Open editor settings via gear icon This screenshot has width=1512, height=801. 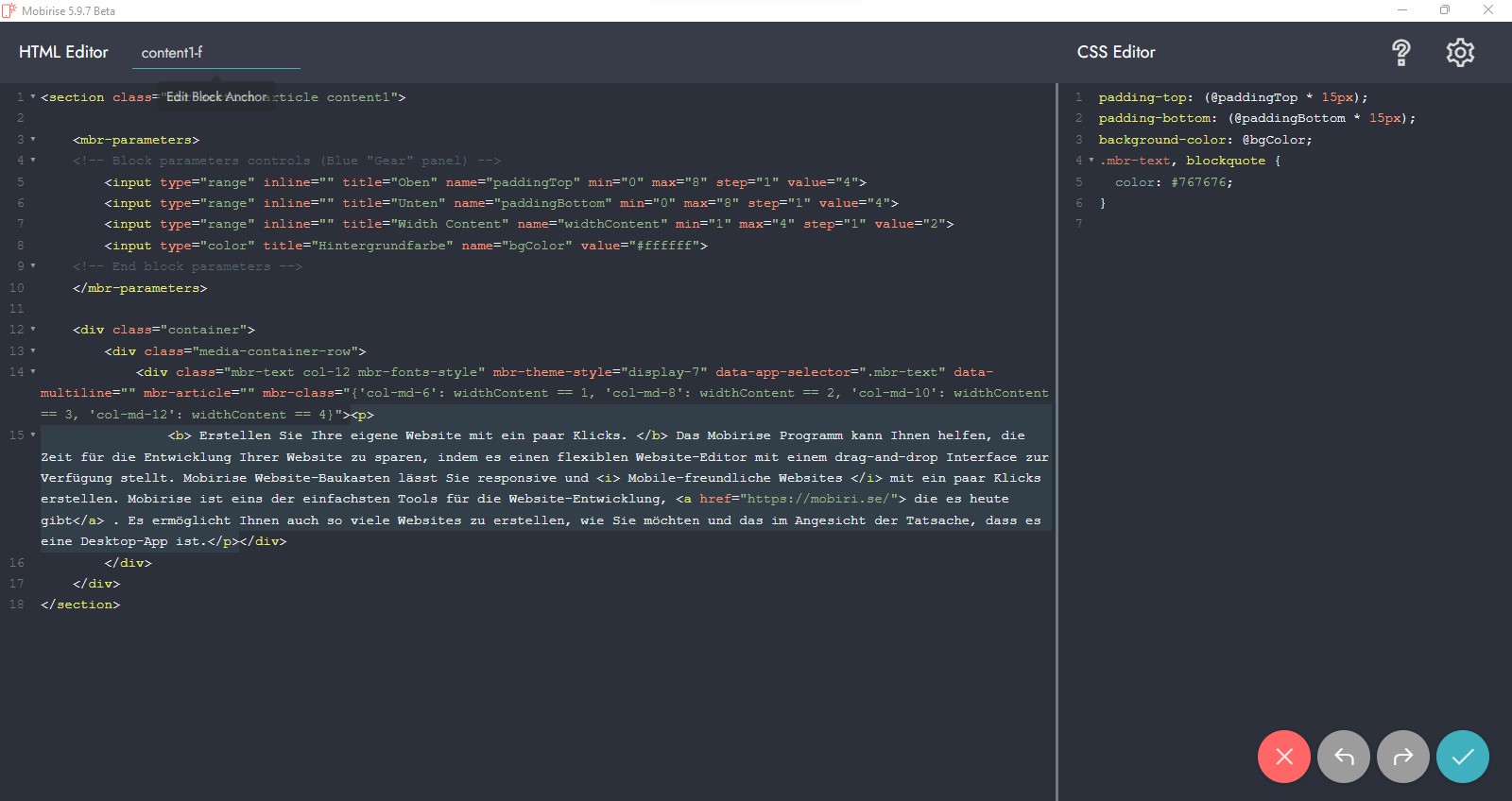click(x=1460, y=53)
